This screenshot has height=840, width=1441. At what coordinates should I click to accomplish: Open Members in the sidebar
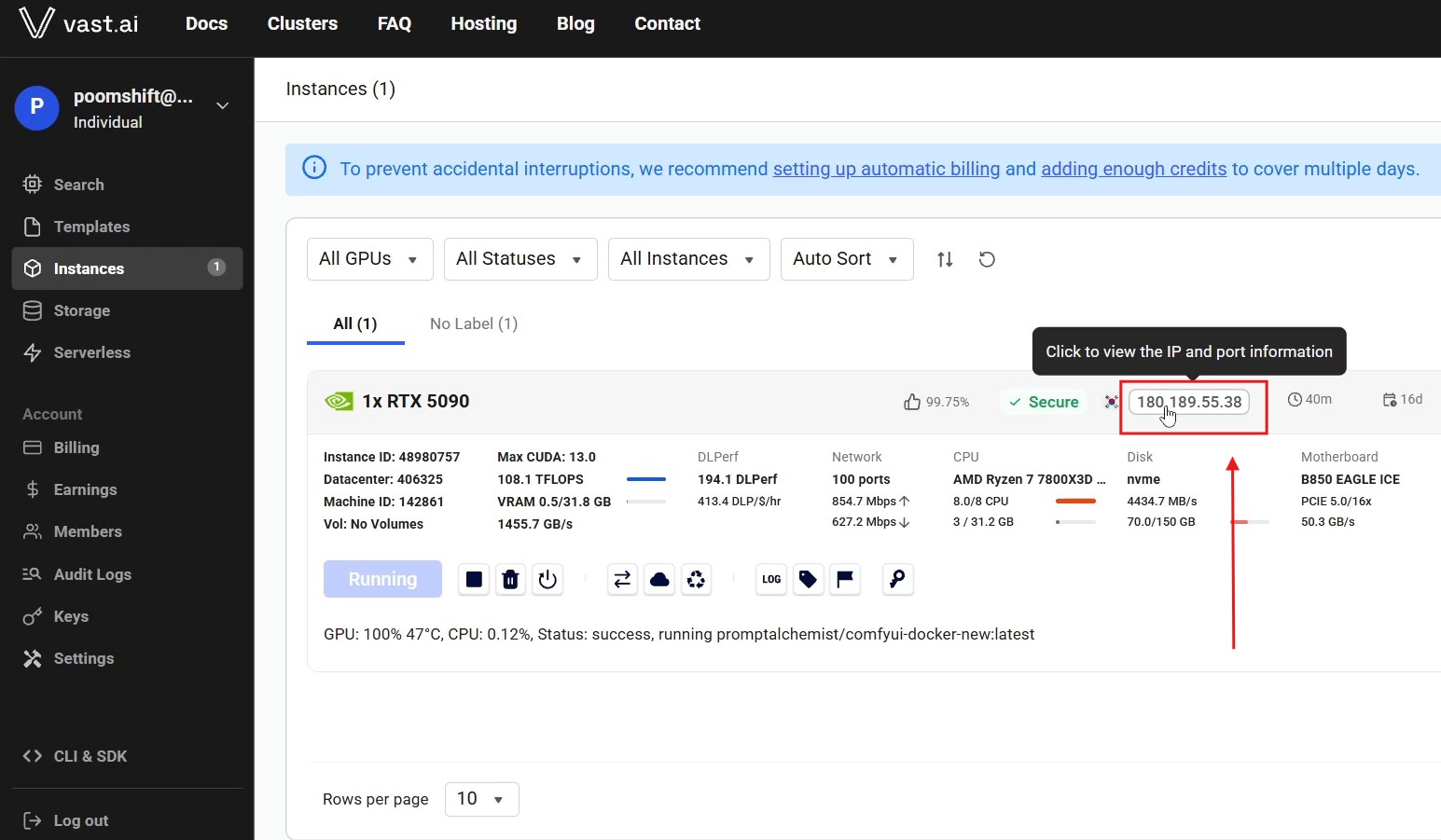tap(127, 531)
